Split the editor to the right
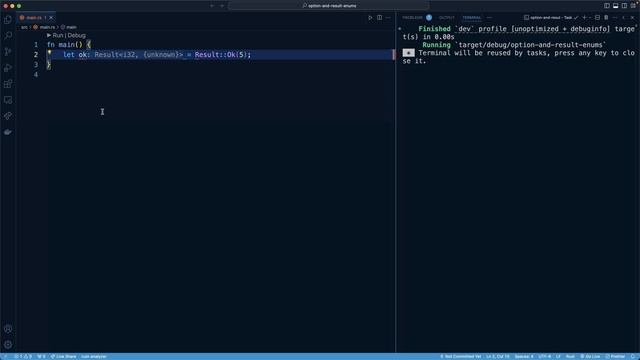Viewport: 640px width, 360px height. click(380, 18)
